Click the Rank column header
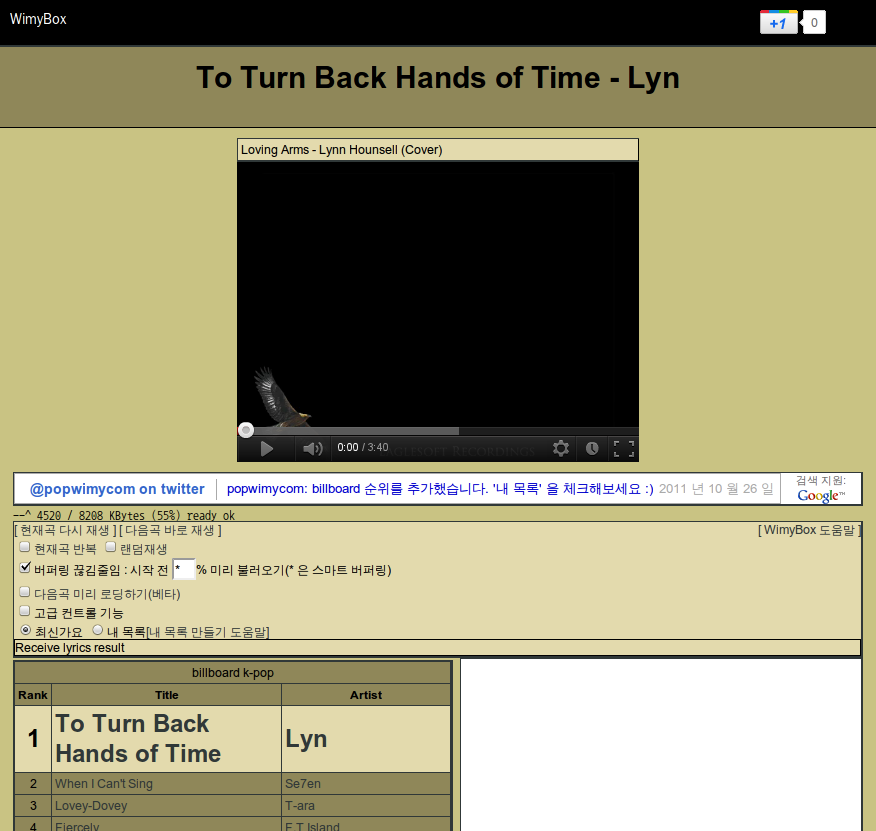This screenshot has width=876, height=831. [33, 695]
